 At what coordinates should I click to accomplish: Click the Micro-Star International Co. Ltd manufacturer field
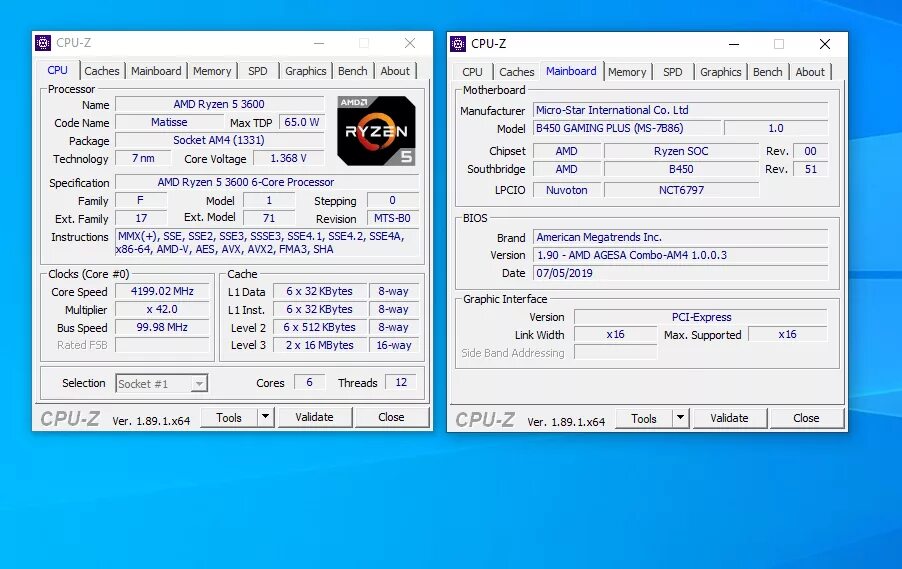(681, 110)
